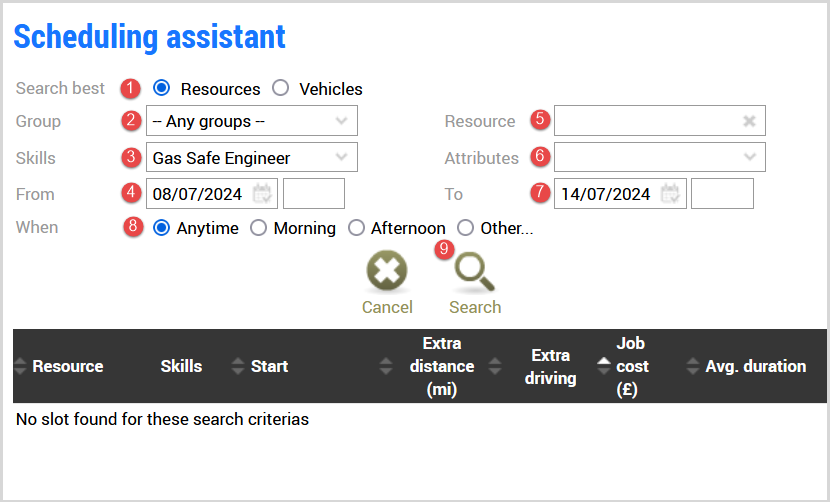The width and height of the screenshot is (830, 502).
Task: Click the Cancel cross icon
Action: click(x=387, y=272)
